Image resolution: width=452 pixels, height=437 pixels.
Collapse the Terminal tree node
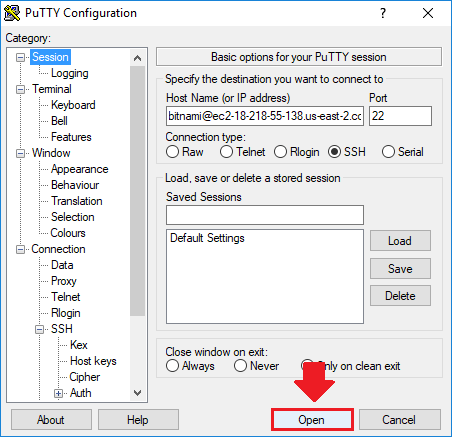20,89
